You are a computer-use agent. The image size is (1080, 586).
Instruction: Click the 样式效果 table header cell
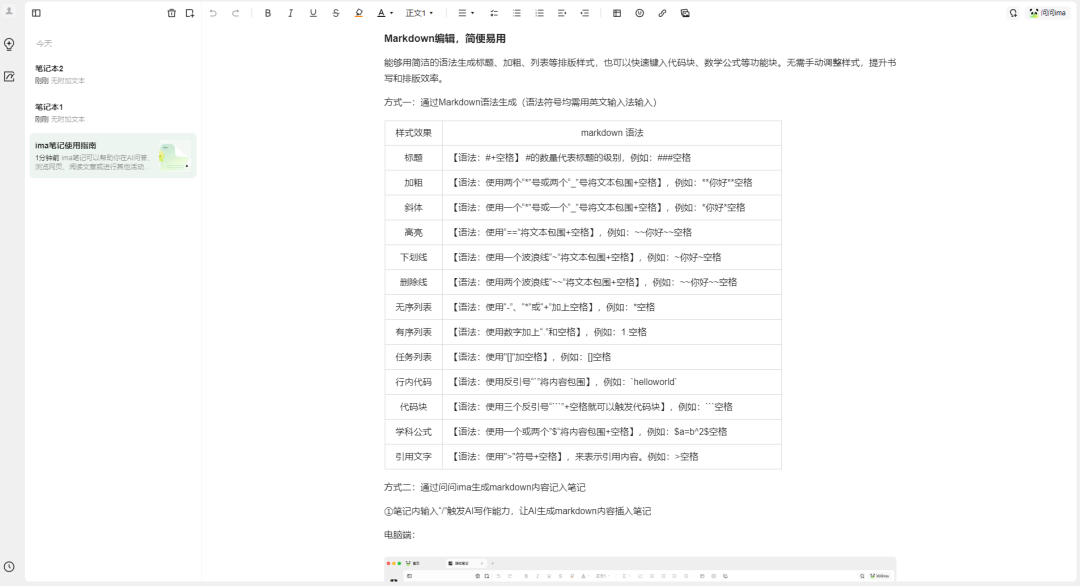(x=413, y=133)
